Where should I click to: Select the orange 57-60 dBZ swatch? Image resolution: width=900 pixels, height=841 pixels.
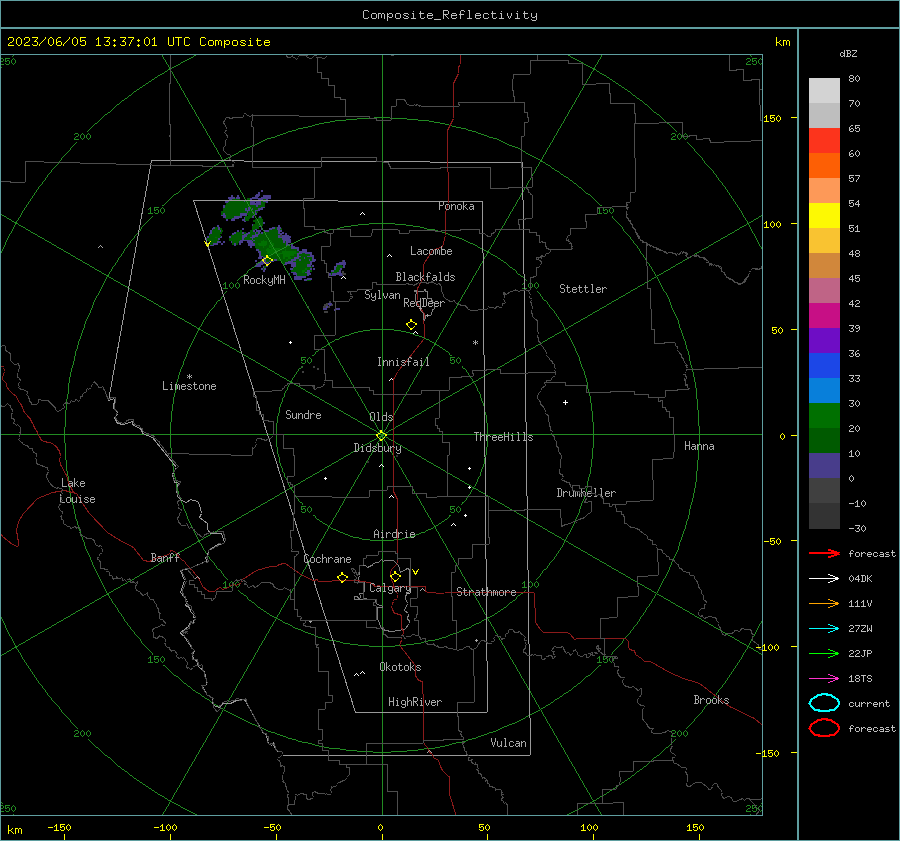(x=824, y=166)
